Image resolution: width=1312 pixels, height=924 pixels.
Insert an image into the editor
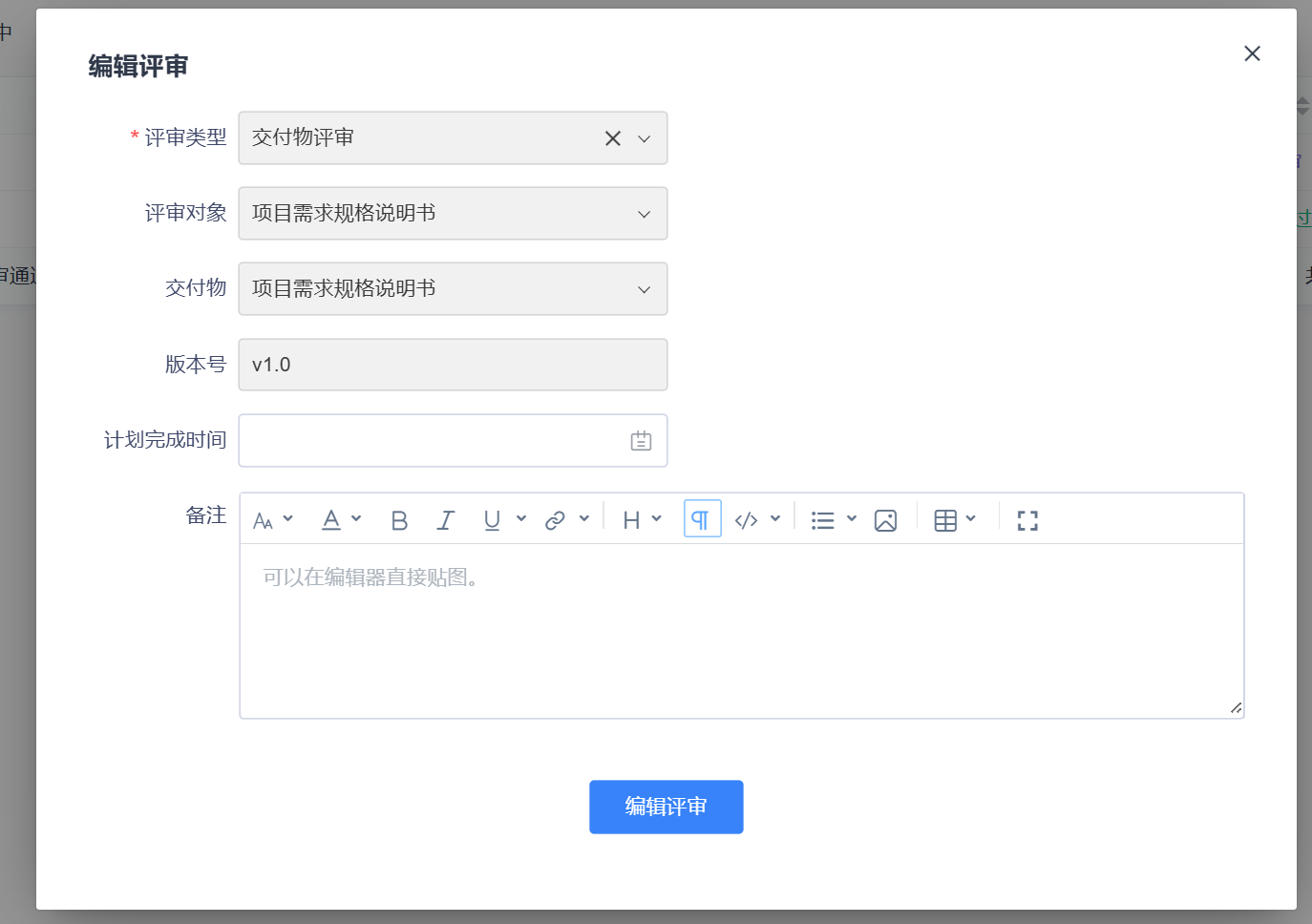[x=885, y=520]
